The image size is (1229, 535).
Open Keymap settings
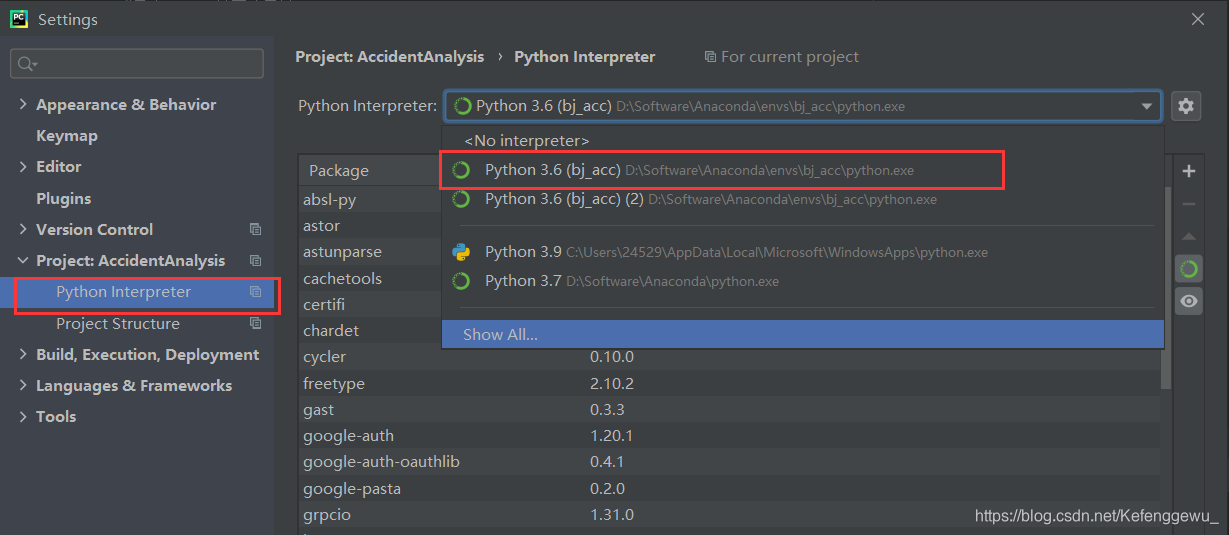pyautogui.click(x=67, y=136)
